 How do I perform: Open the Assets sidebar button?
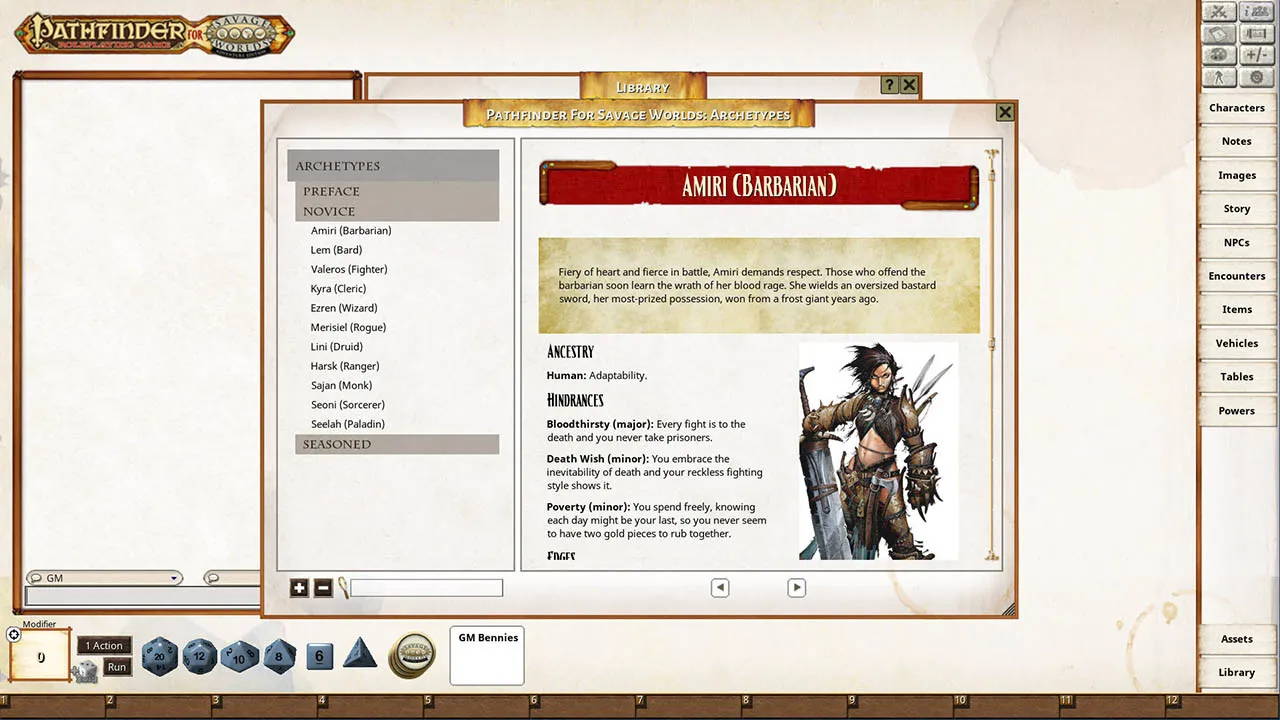[x=1237, y=639]
